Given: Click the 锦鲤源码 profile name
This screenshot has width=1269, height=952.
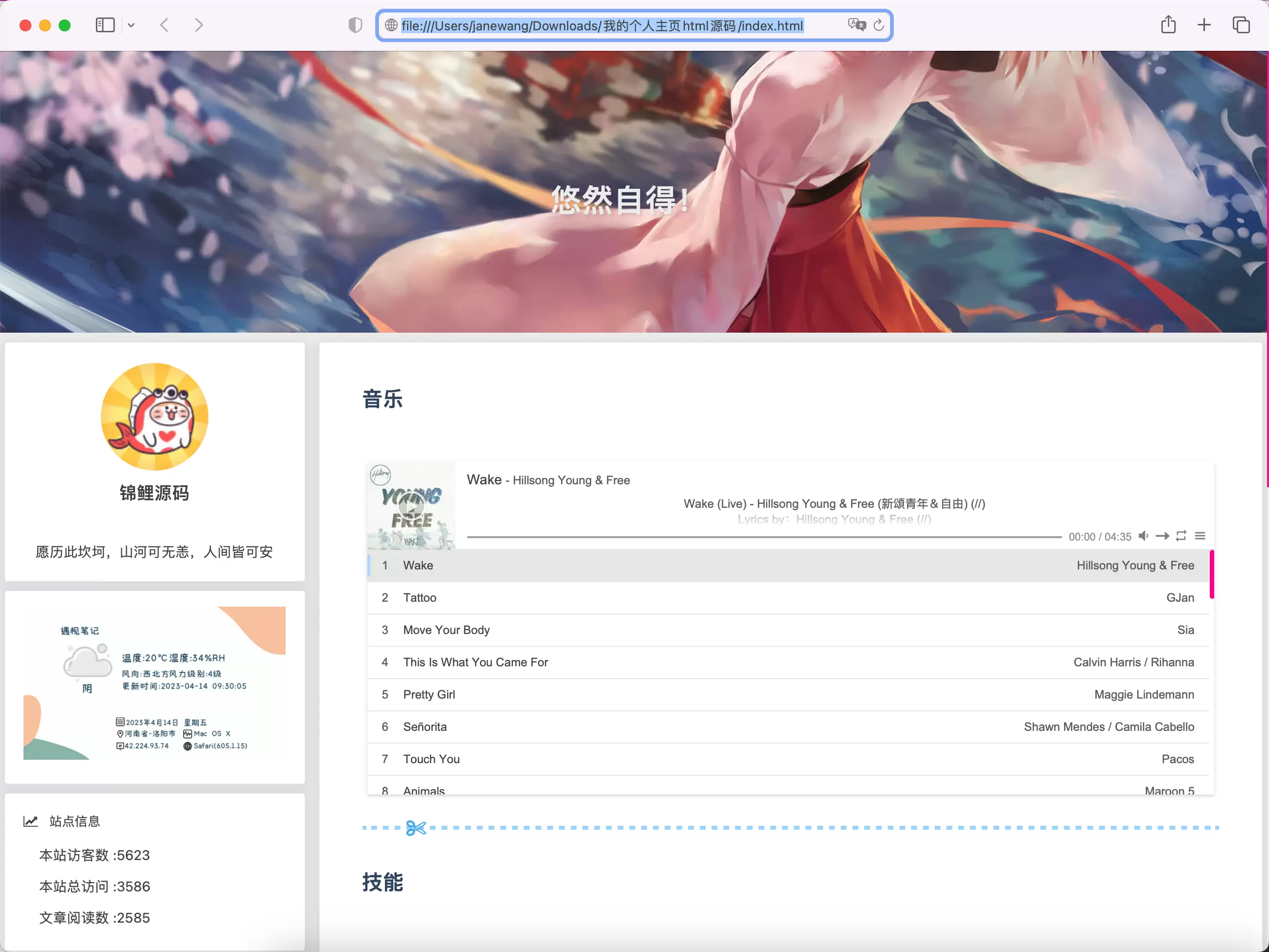Looking at the screenshot, I should [154, 493].
